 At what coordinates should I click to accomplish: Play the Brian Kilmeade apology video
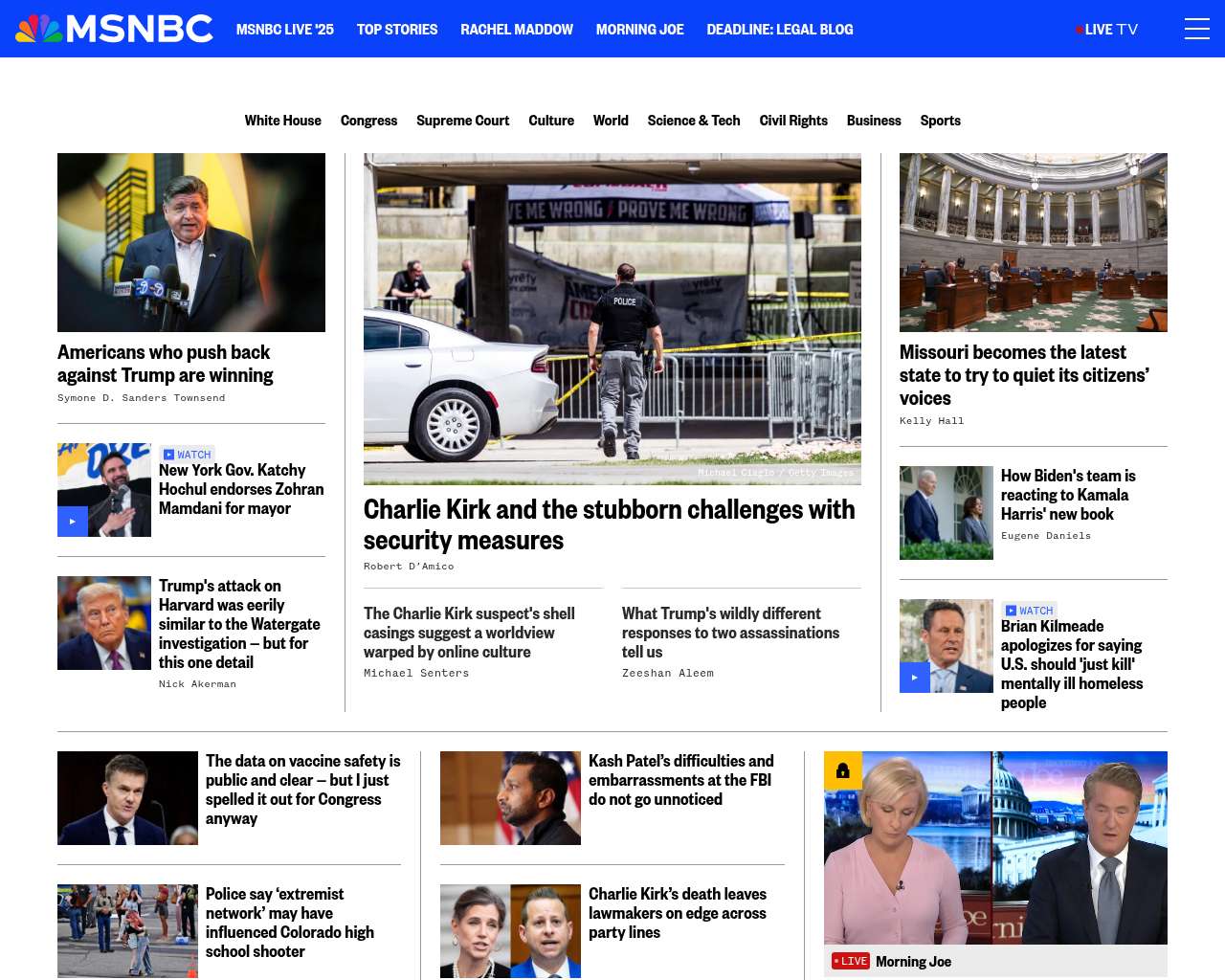pyautogui.click(x=915, y=678)
